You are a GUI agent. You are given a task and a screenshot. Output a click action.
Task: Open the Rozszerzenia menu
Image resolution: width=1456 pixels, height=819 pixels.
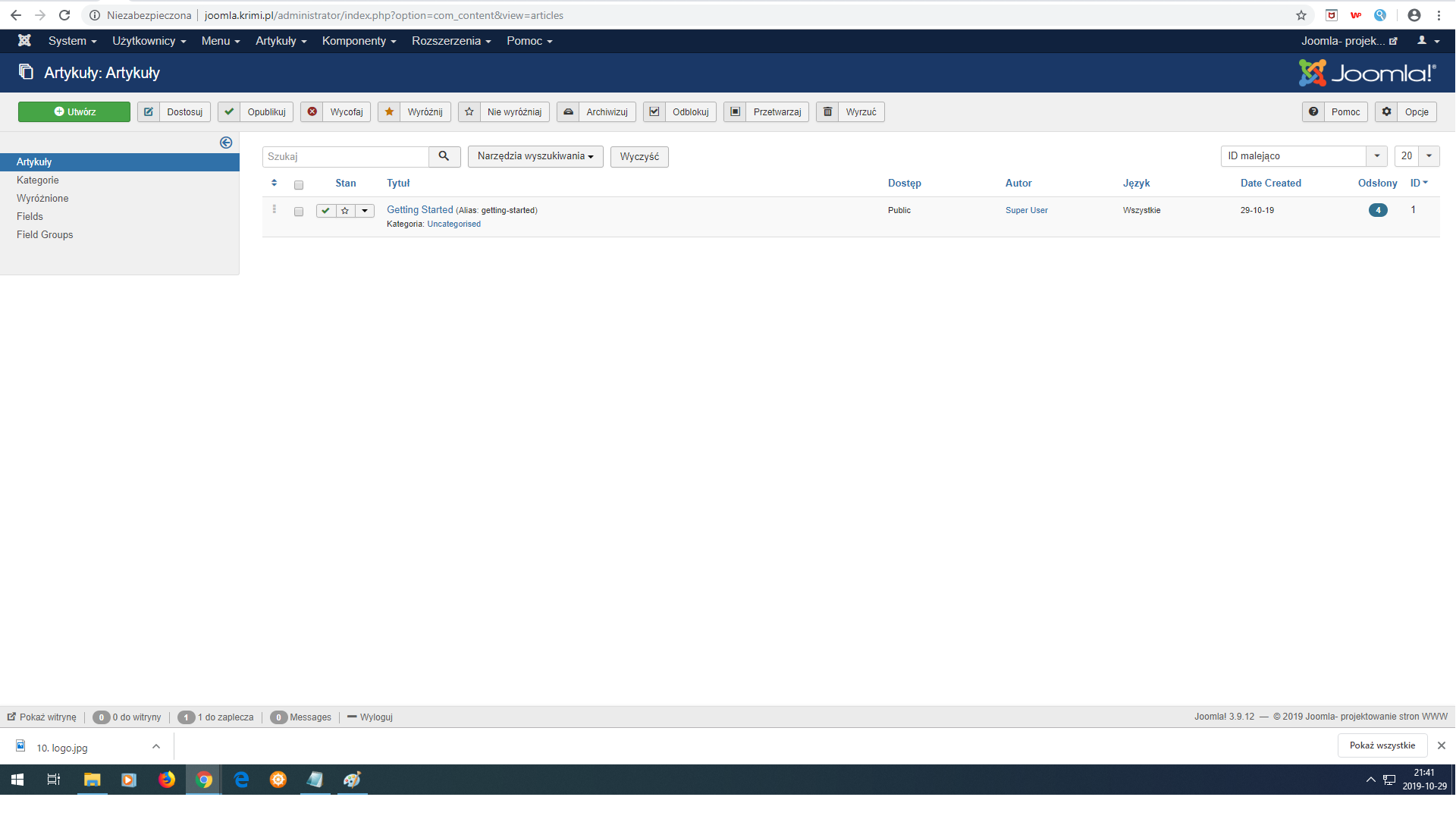pyautogui.click(x=451, y=41)
